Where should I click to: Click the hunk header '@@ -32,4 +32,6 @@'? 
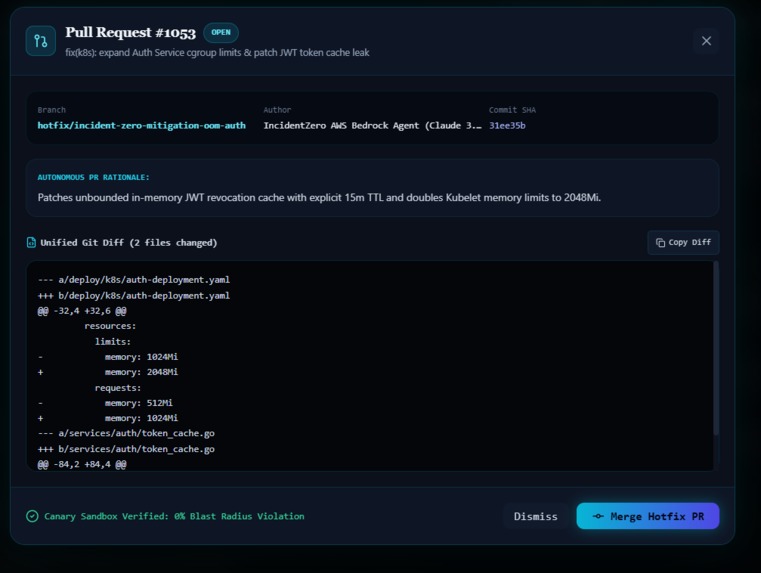pos(82,311)
